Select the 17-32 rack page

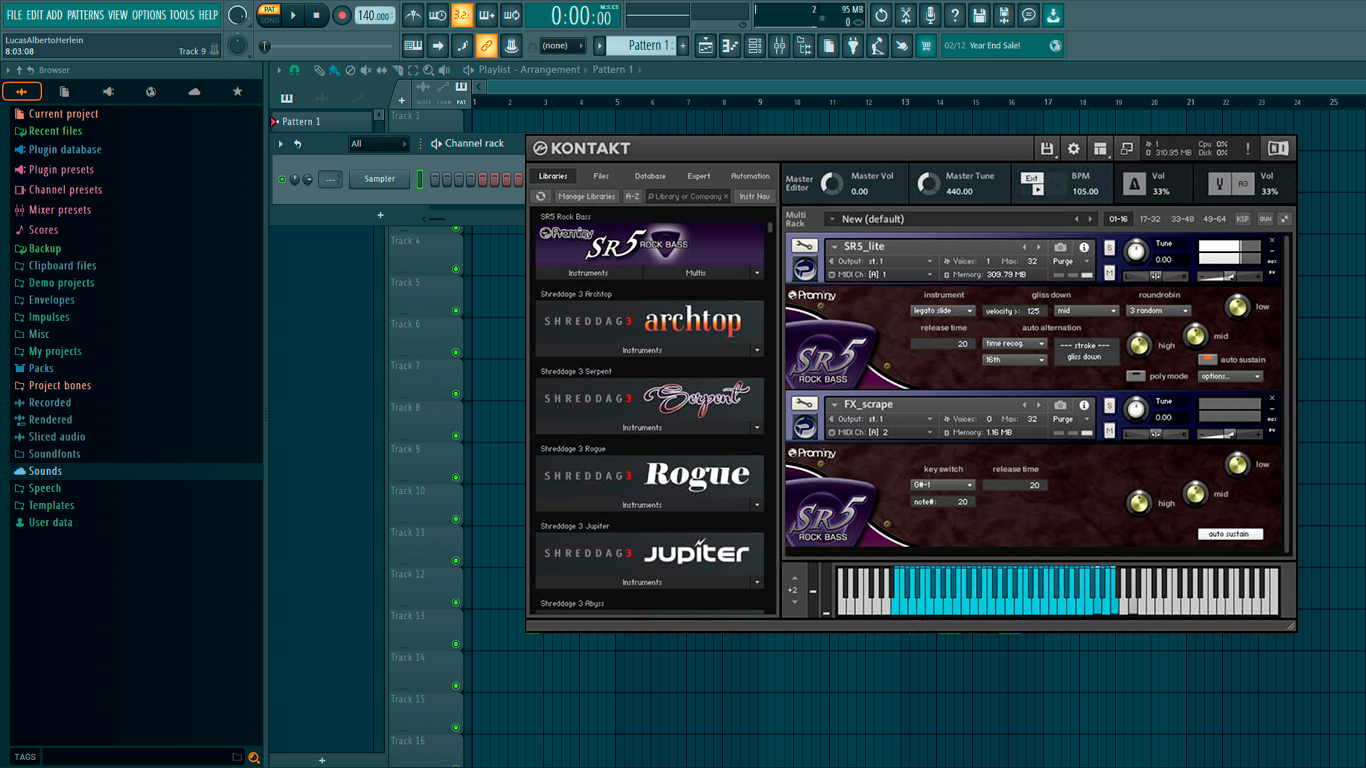click(x=1150, y=219)
